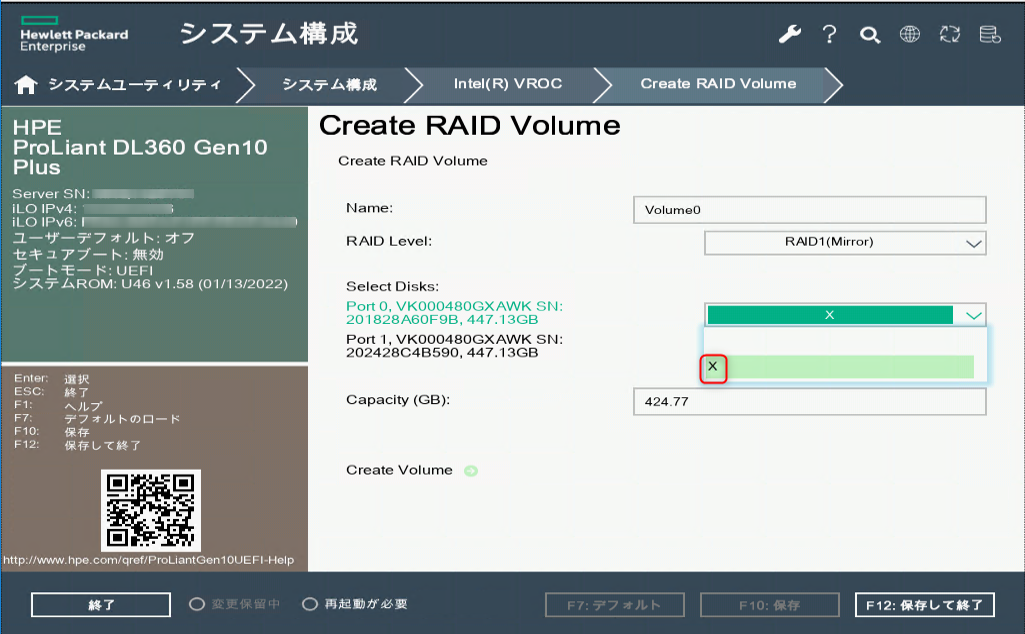Select Port 1 disk entry text
Viewport: 1025px width, 634px height.
[454, 346]
